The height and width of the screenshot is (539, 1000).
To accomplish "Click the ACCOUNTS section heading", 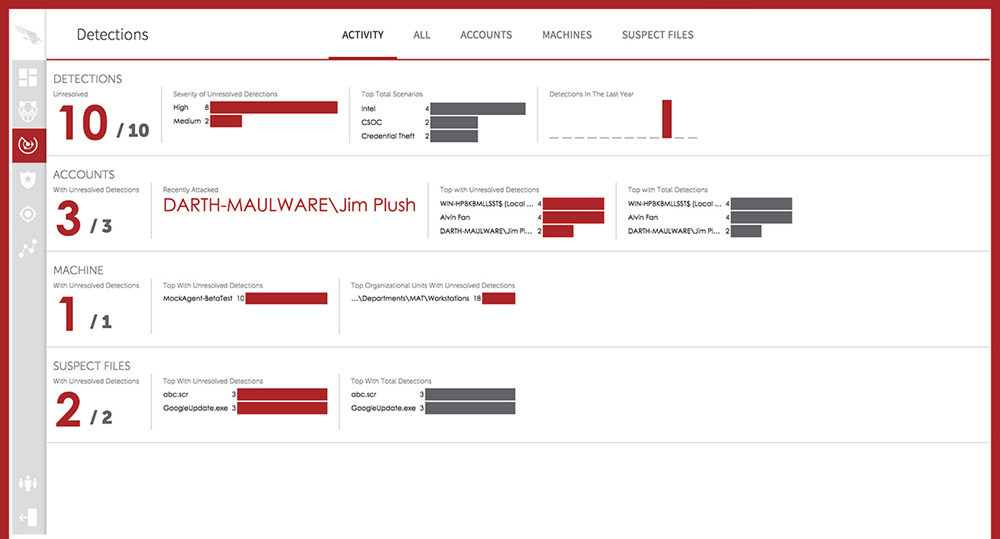I will point(84,175).
